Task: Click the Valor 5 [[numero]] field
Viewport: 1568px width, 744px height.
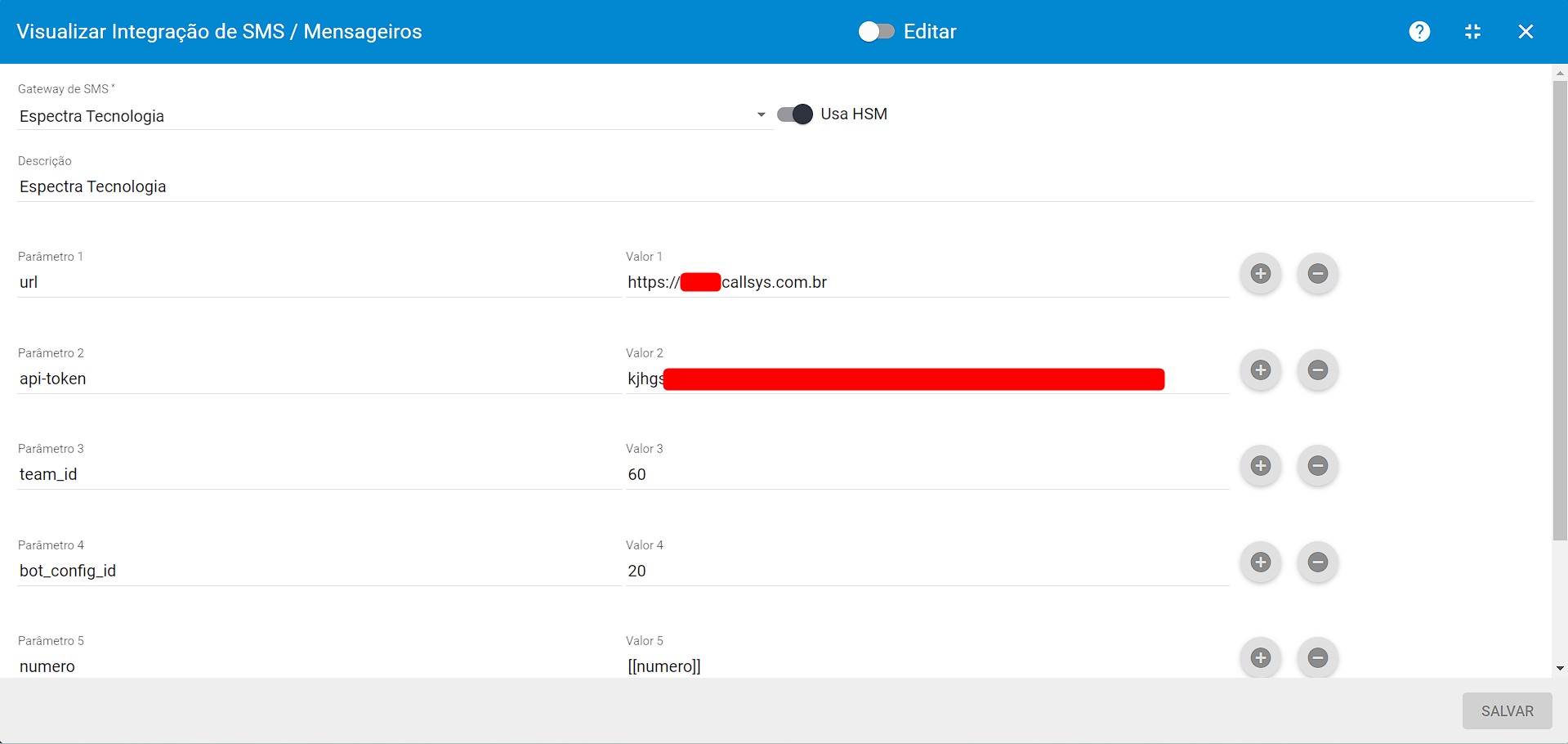Action: pyautogui.click(x=927, y=666)
